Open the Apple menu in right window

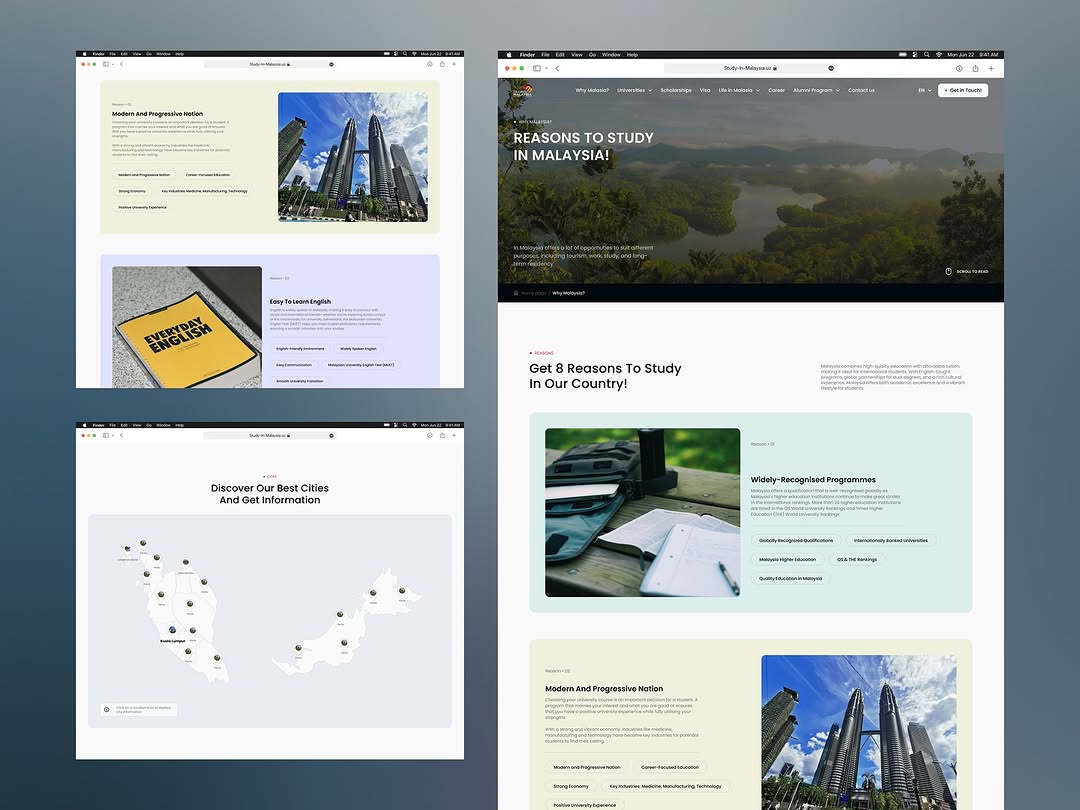[510, 54]
